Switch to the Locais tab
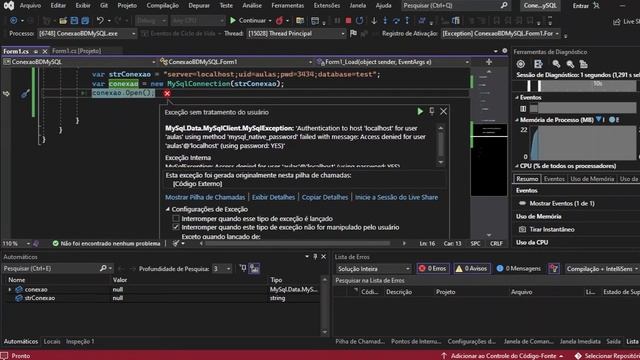The width and height of the screenshot is (640, 360). tap(52, 341)
